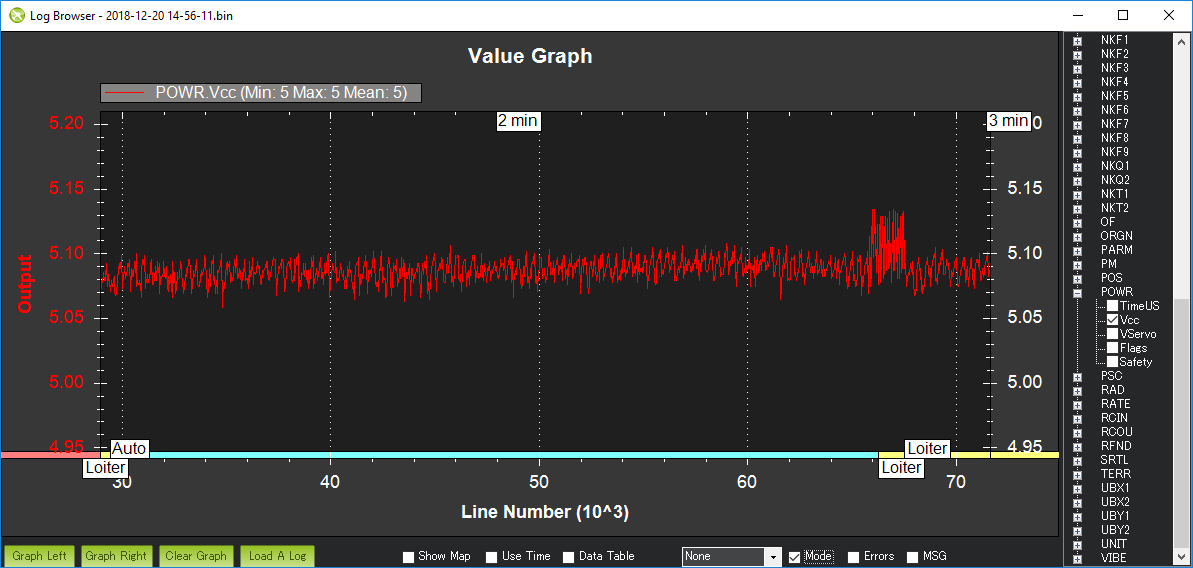This screenshot has width=1193, height=568.
Task: Click the Auto mode marker on timeline
Action: [129, 449]
